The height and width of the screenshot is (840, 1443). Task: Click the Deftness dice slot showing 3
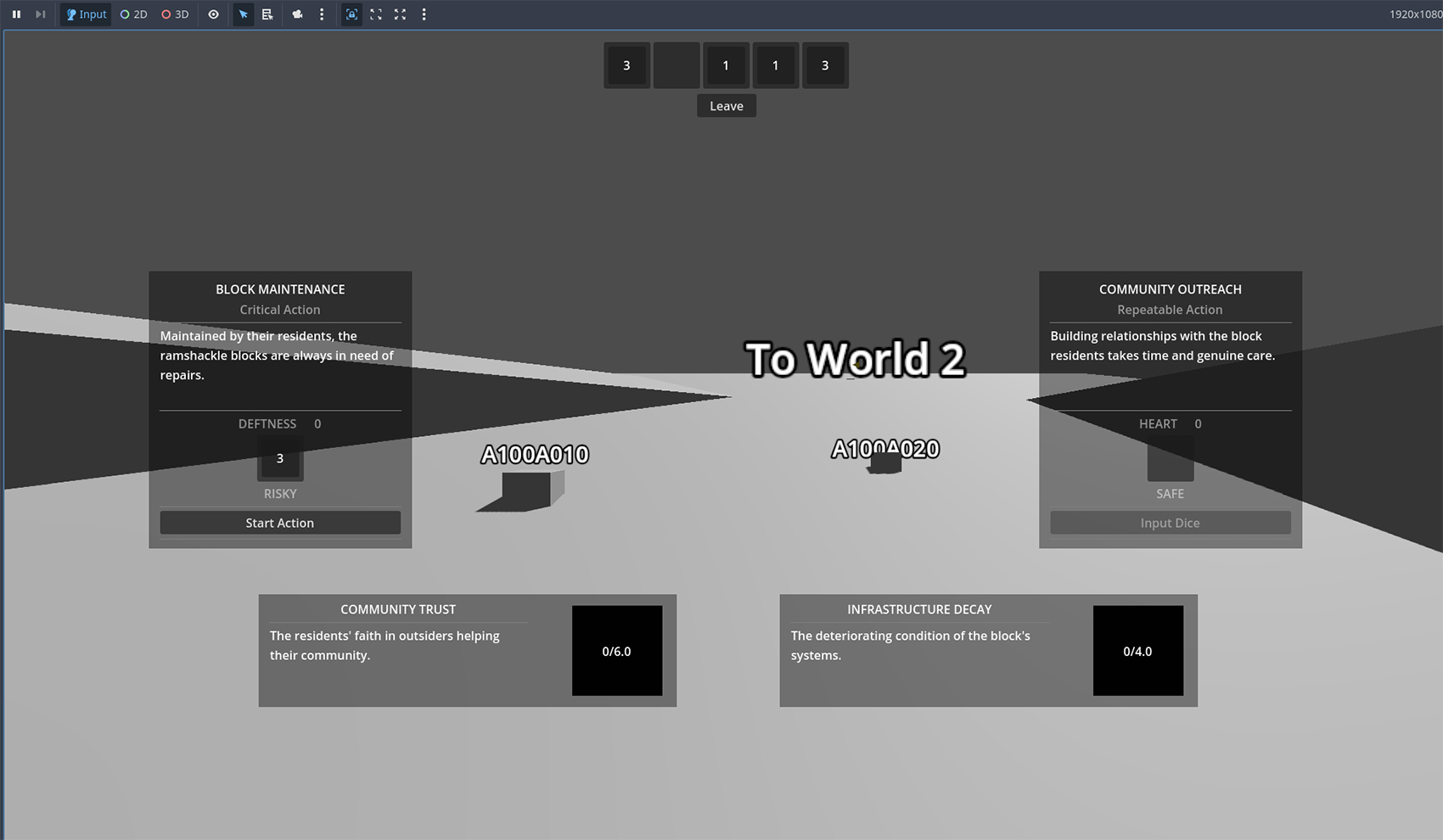[x=280, y=458]
